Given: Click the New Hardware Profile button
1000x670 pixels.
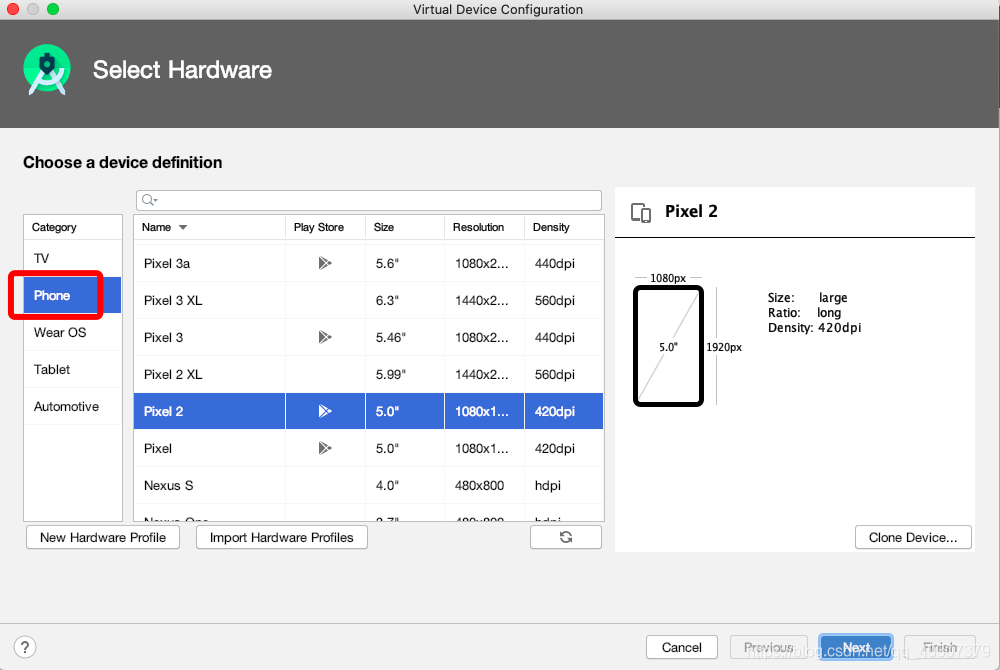Looking at the screenshot, I should coord(103,537).
